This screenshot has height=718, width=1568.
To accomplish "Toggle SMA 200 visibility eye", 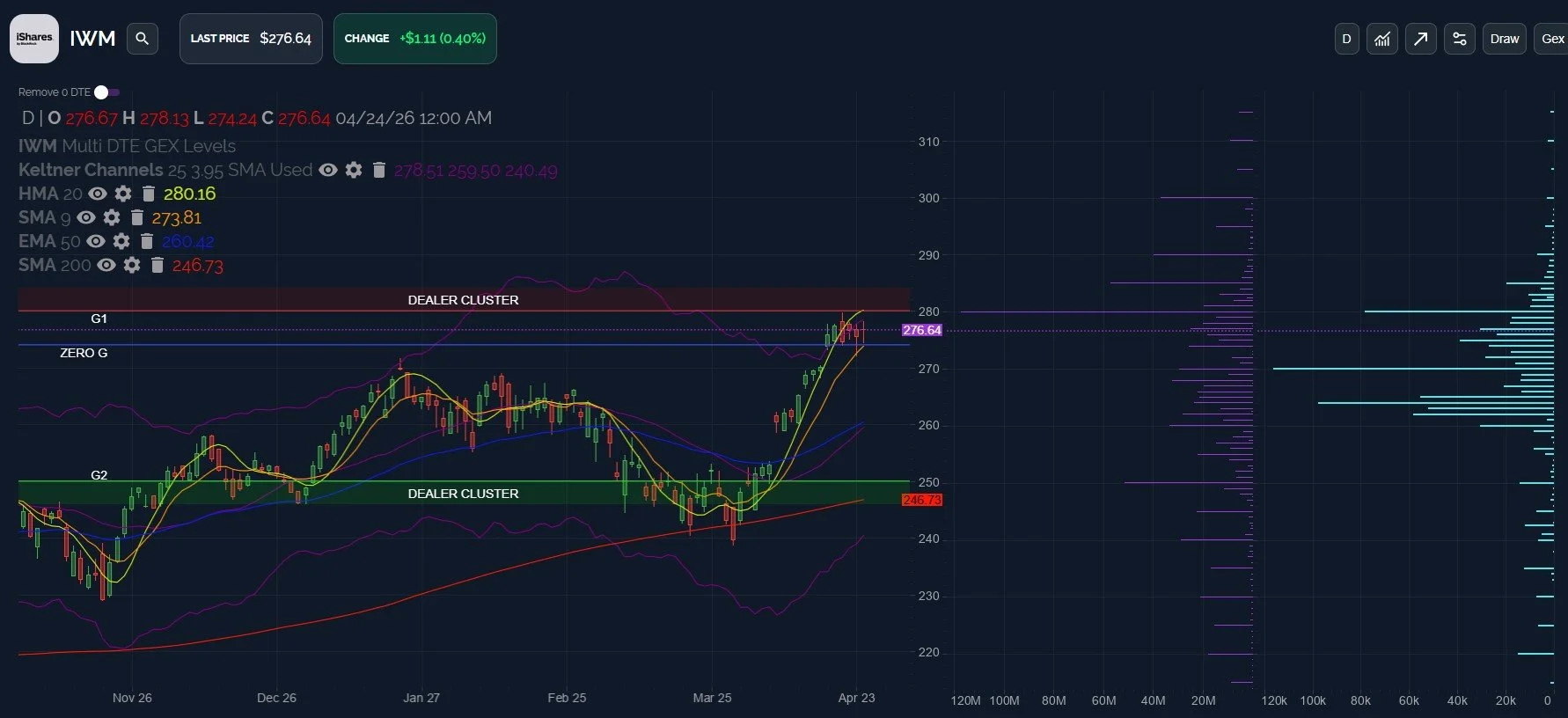I will point(106,265).
